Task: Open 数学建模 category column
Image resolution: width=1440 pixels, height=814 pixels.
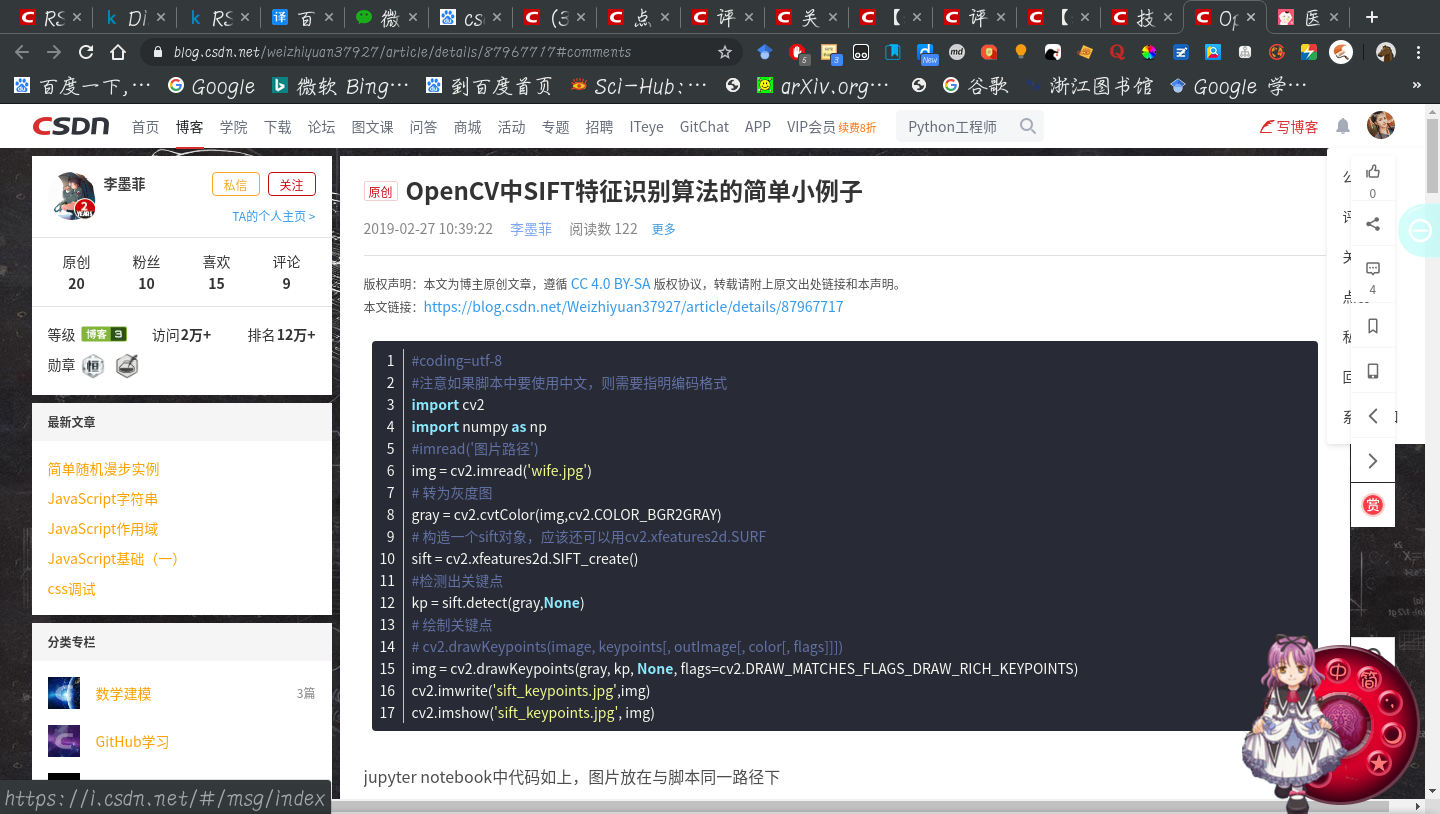Action: (123, 693)
